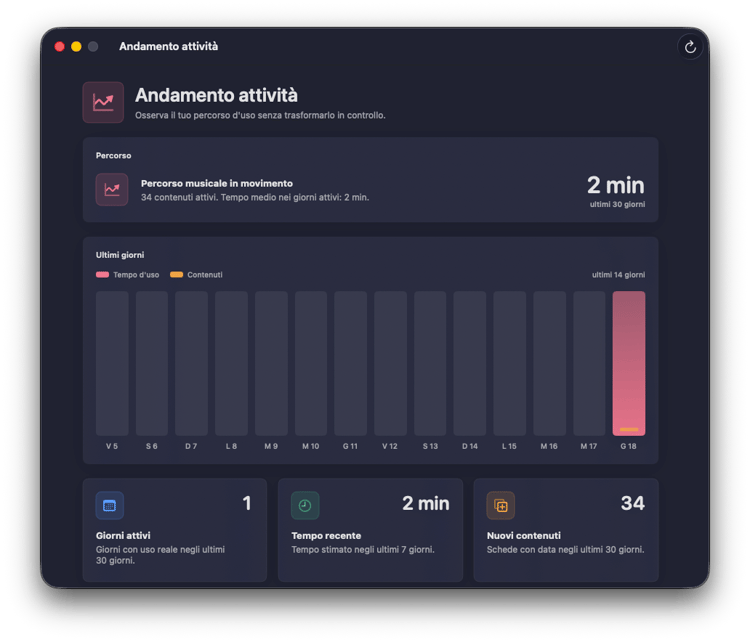Click the 'Andamento attività' main heading
This screenshot has height=642, width=750.
[216, 95]
